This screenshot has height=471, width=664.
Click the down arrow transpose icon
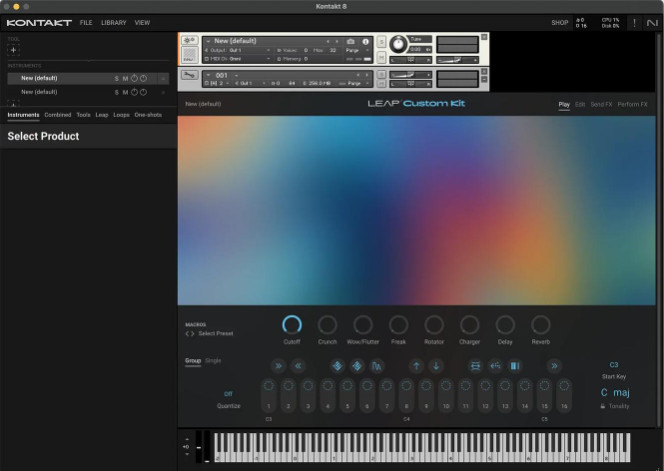click(x=436, y=366)
